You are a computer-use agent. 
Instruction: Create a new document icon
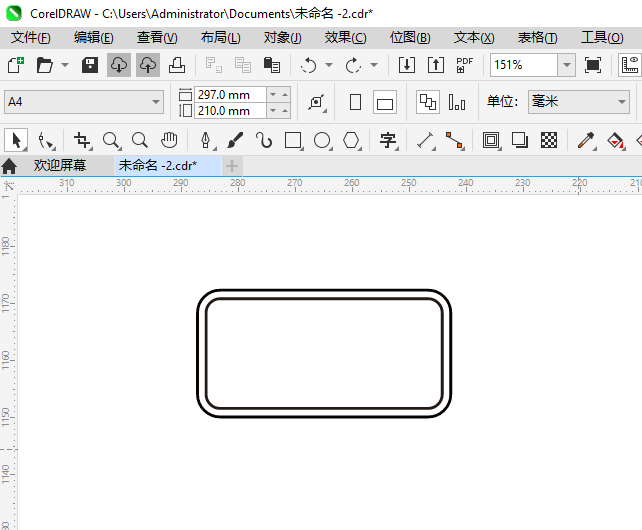coord(16,65)
